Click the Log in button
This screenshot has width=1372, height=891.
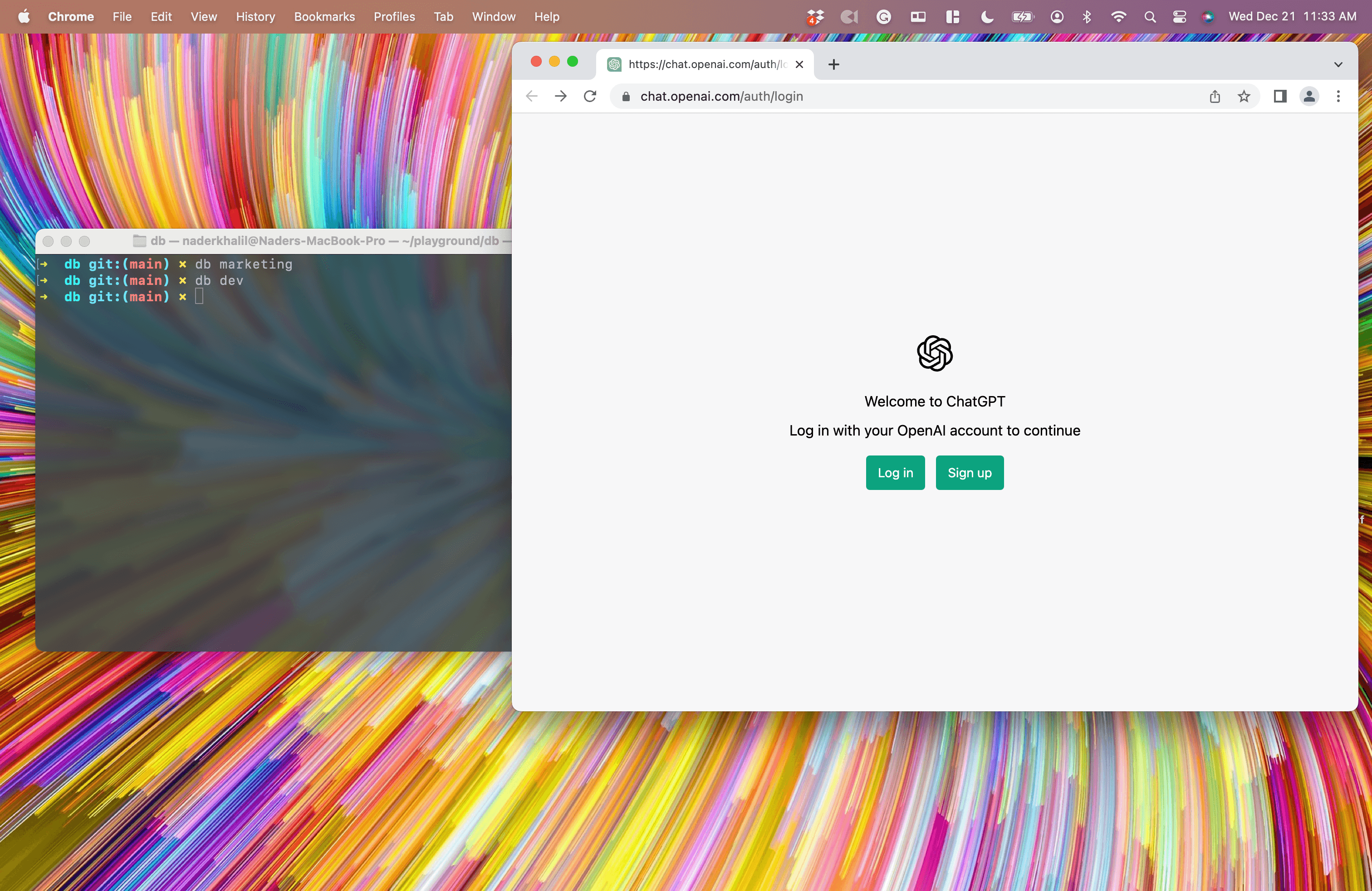click(895, 473)
